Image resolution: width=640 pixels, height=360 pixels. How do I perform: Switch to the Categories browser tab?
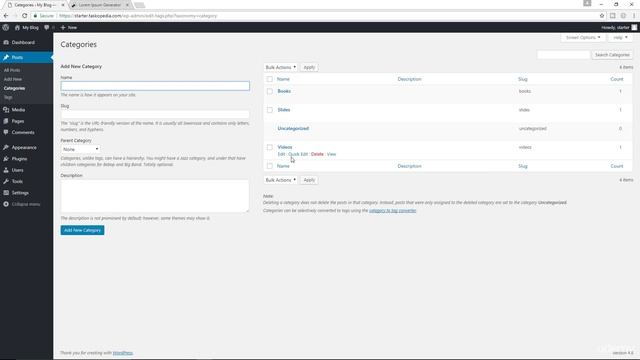pyautogui.click(x=35, y=5)
